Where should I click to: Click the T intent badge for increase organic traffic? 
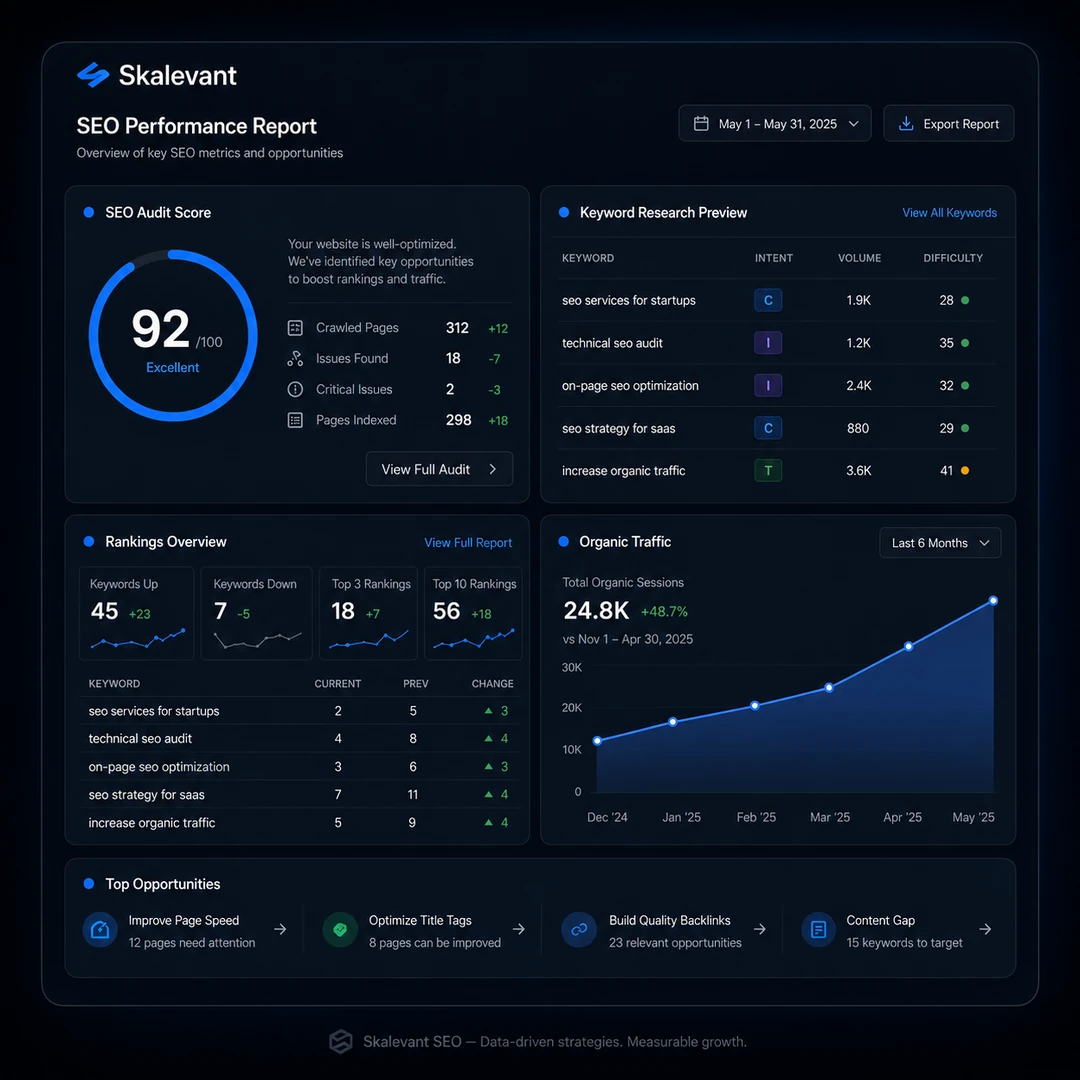pos(768,471)
